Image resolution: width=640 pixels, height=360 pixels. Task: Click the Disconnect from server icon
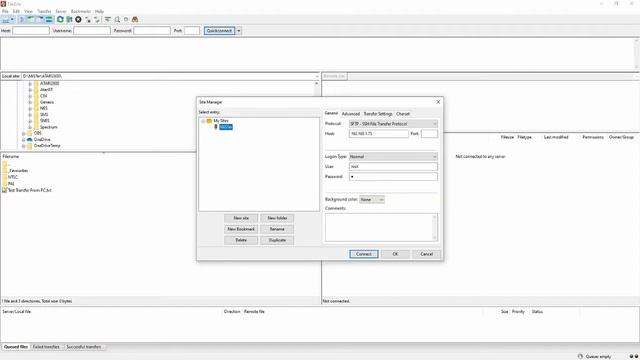pos(88,20)
